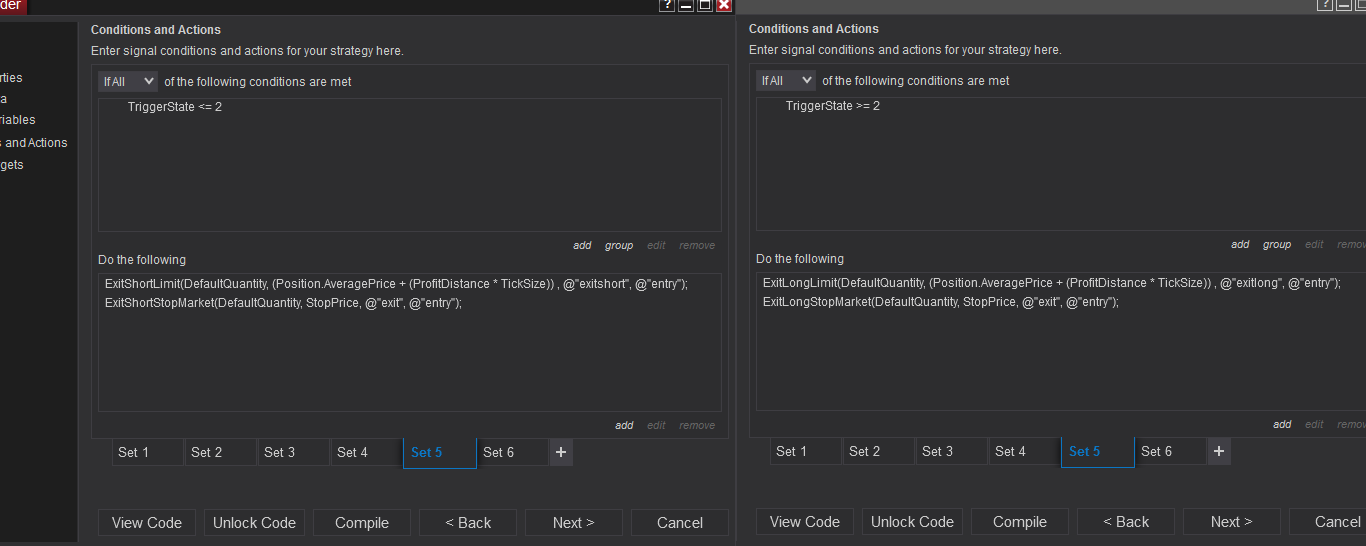Switch to Set 1 tab in right window

click(806, 451)
